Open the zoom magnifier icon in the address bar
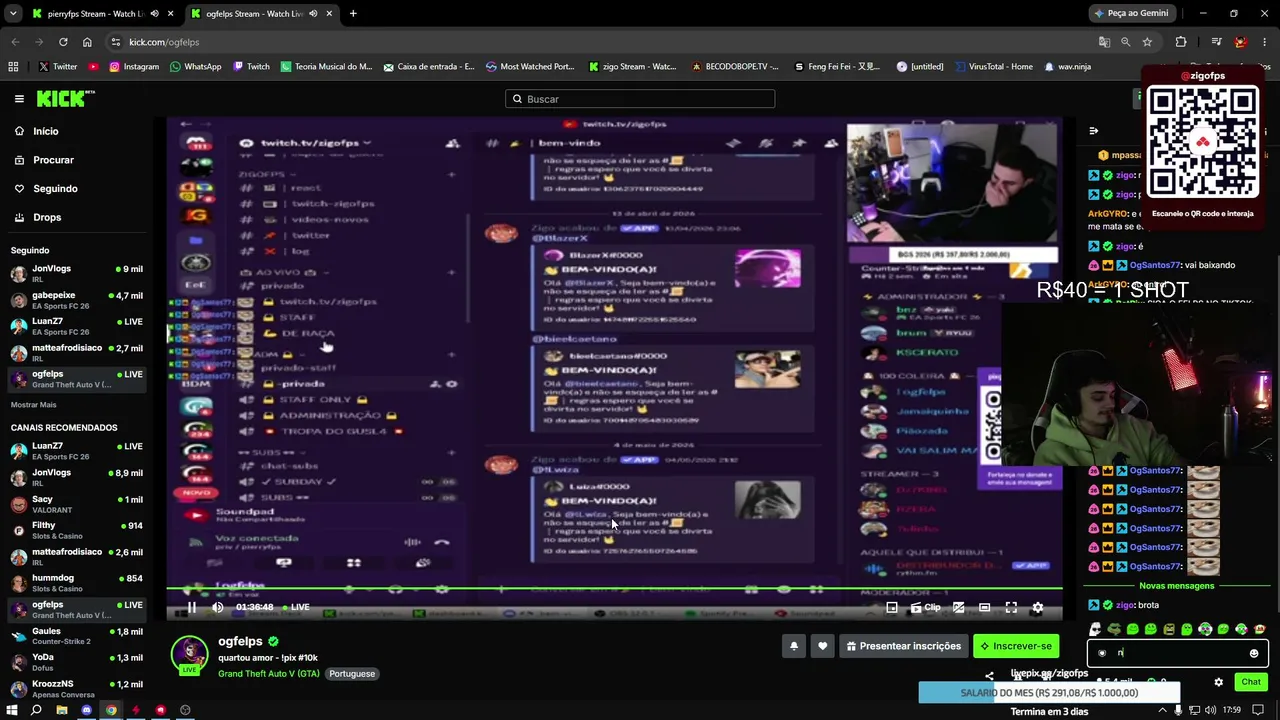The height and width of the screenshot is (720, 1280). [x=1126, y=42]
